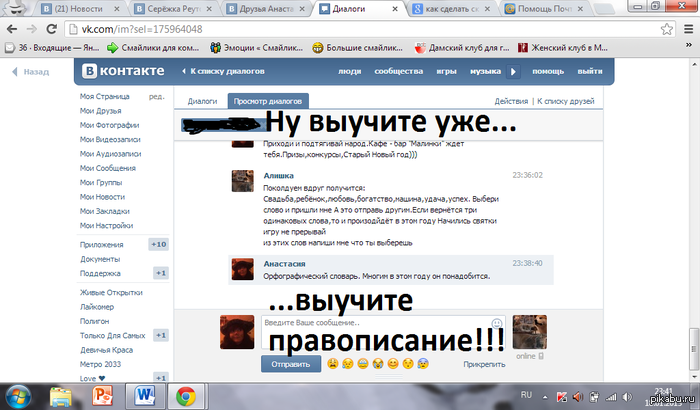Open the emoji picker smiley in message box
The height and width of the screenshot is (410, 700).
point(496,323)
